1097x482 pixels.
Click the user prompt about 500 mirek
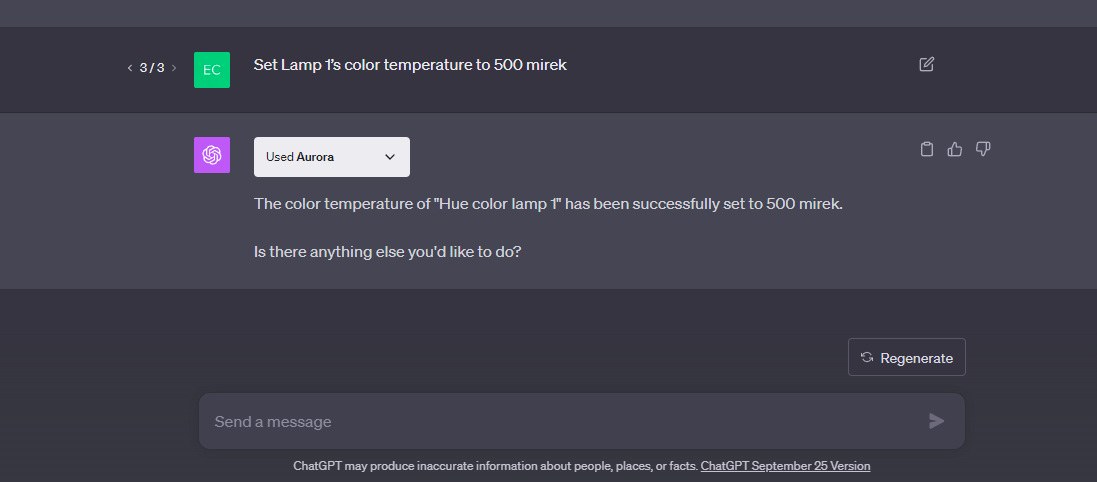(x=410, y=65)
